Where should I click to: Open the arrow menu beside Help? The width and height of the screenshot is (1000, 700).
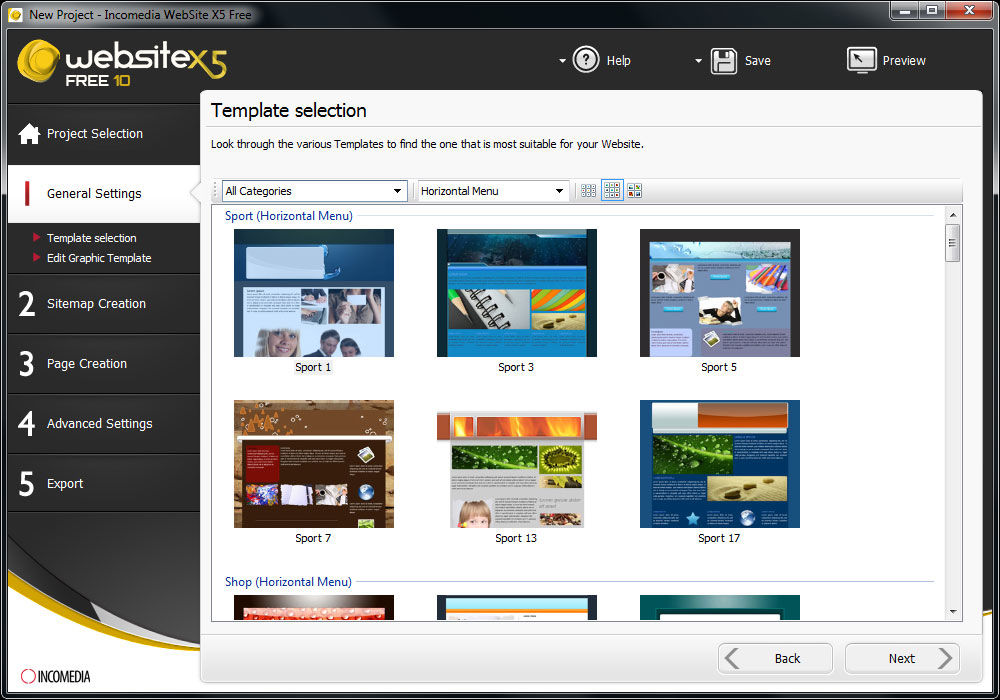pyautogui.click(x=562, y=61)
